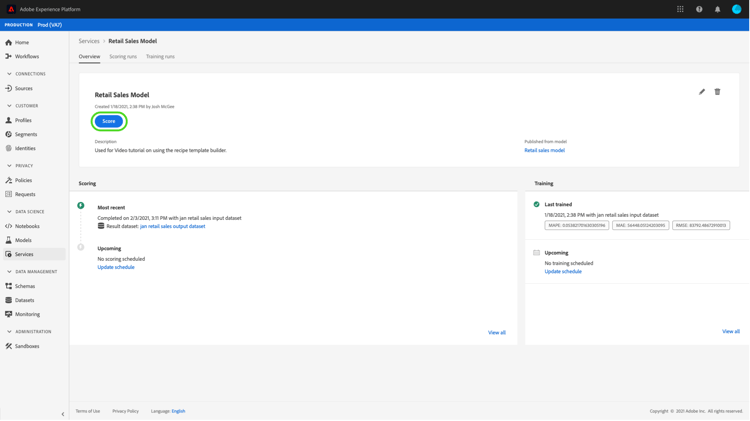The height and width of the screenshot is (421, 750).
Task: Delete service with the trash icon
Action: (717, 92)
